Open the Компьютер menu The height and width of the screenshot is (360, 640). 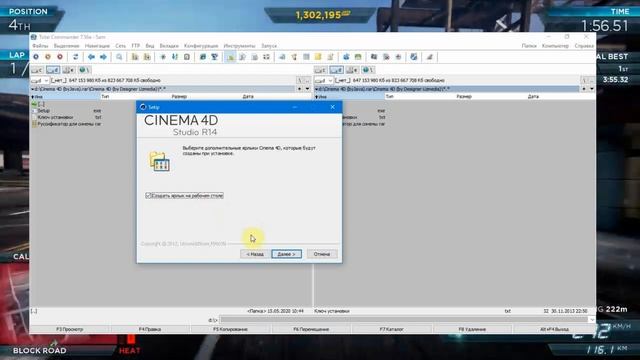(x=555, y=46)
